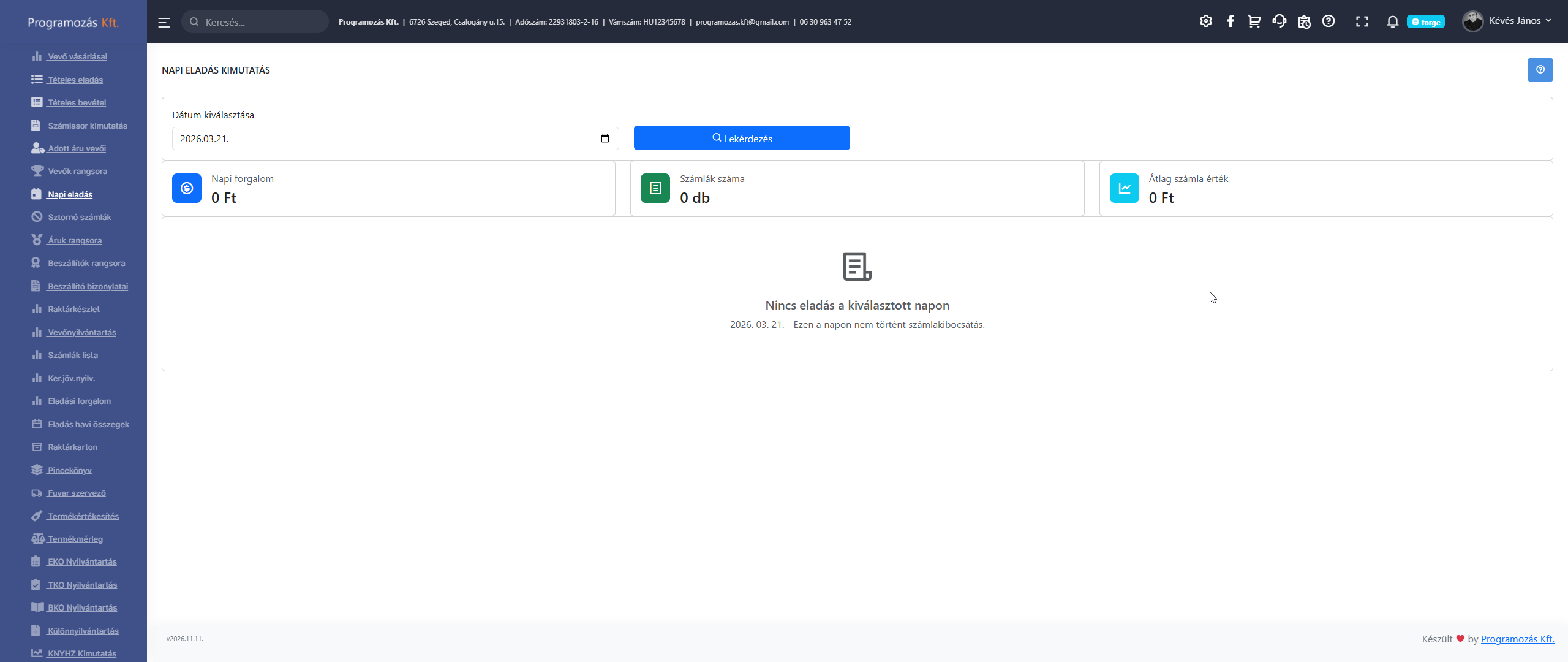Open the headset support icon
Image resolution: width=1568 pixels, height=662 pixels.
[1279, 21]
